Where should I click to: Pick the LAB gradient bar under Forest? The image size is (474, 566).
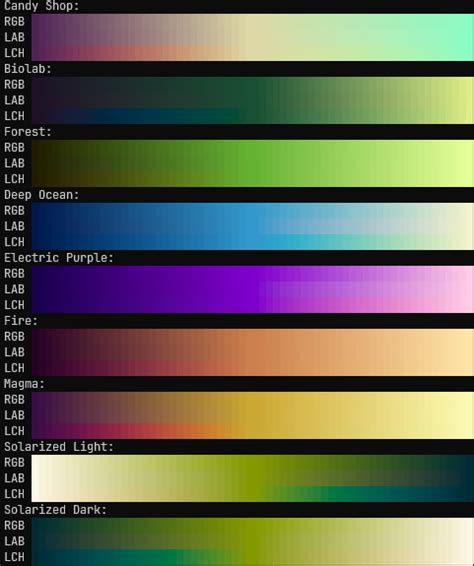click(253, 163)
